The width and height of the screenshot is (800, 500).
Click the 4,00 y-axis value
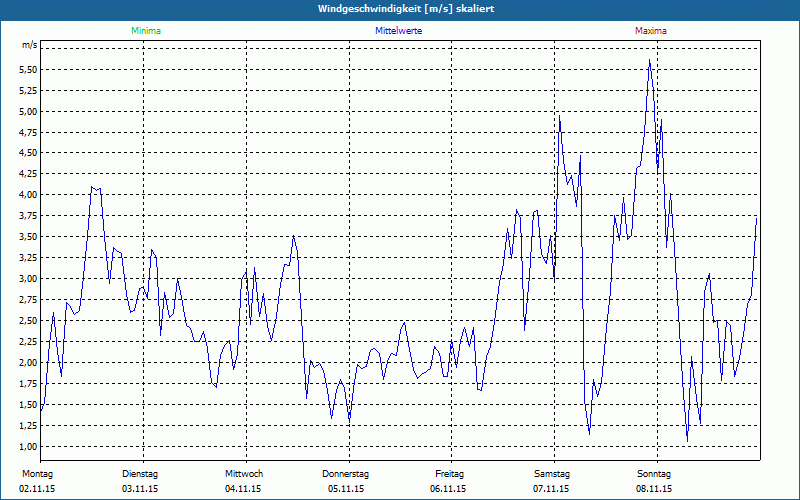(x=29, y=194)
